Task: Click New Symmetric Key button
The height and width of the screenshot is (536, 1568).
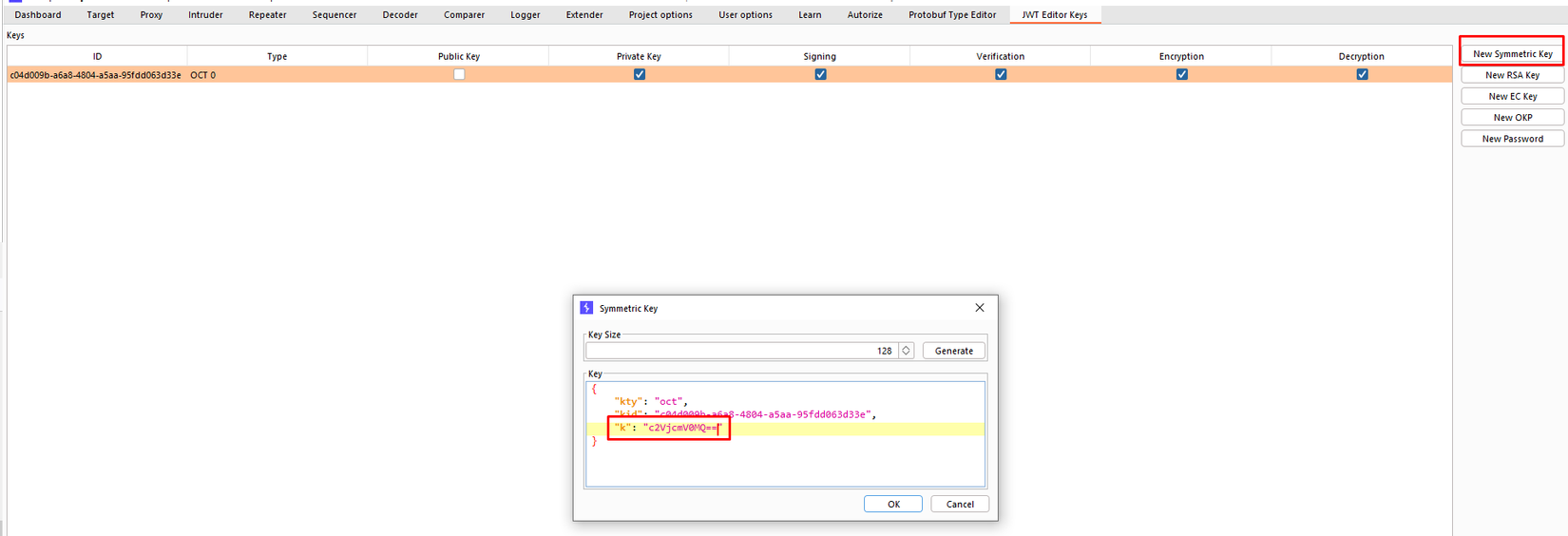Action: tap(1512, 53)
